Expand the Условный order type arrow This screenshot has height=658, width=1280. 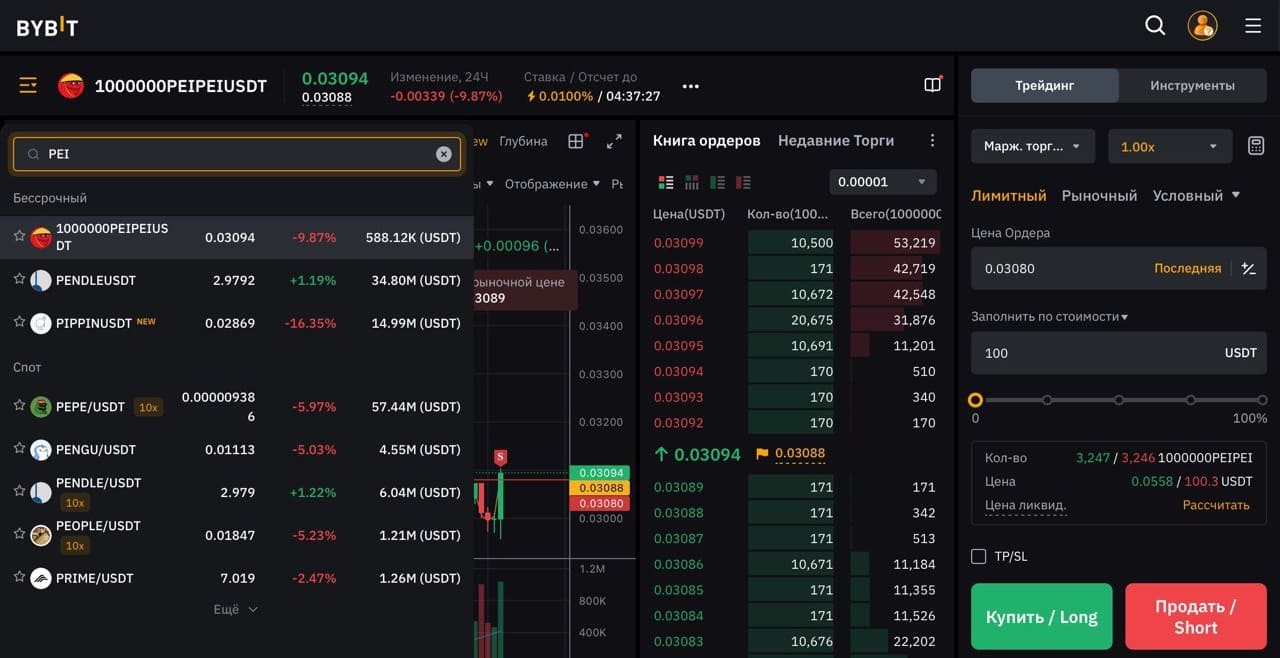(1236, 195)
